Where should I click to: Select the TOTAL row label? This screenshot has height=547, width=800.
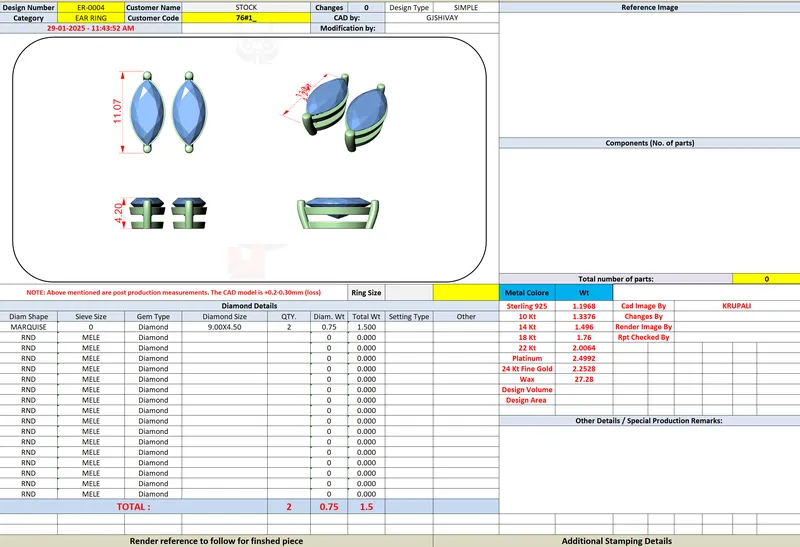134,507
